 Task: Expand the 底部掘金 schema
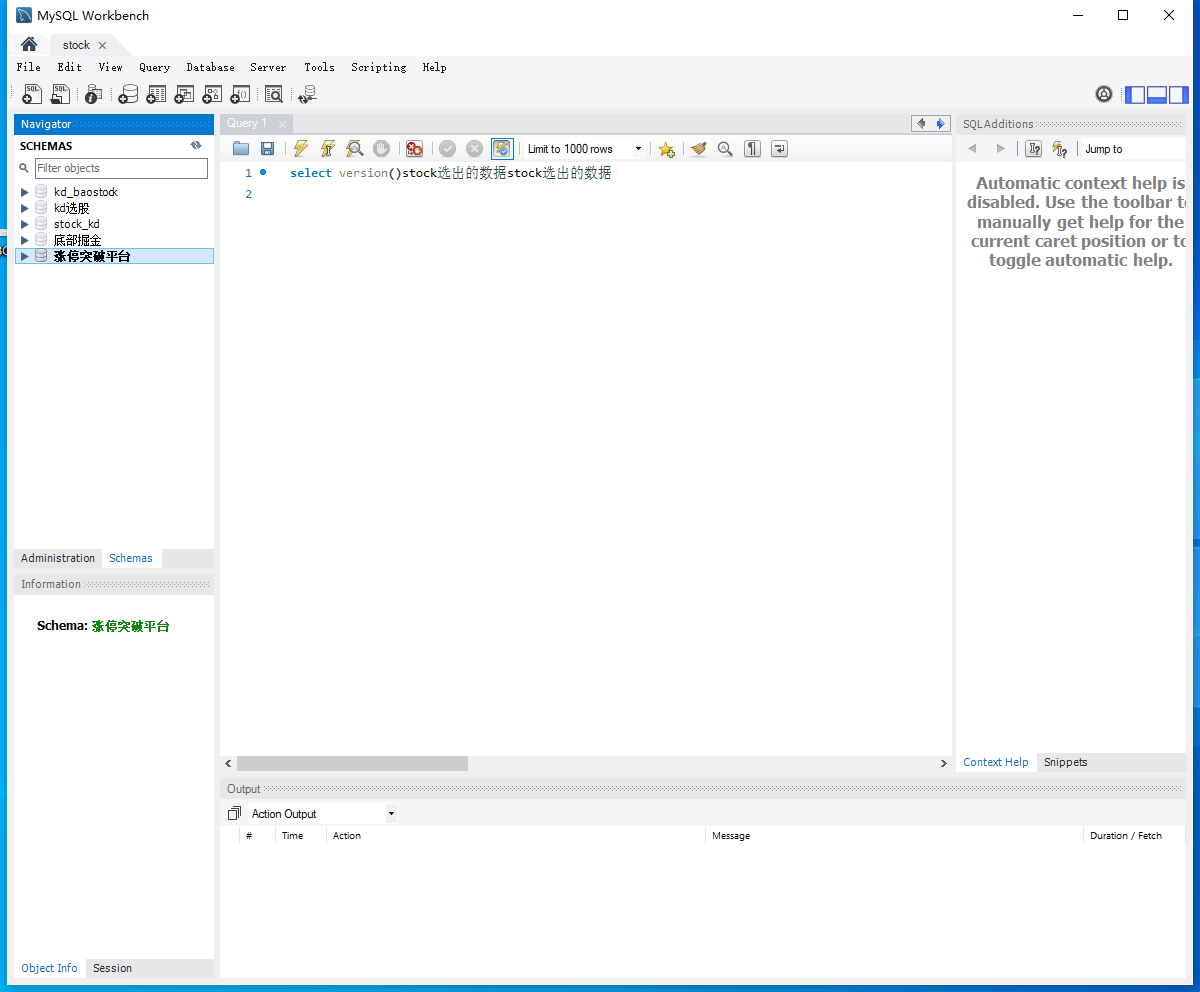(x=25, y=240)
